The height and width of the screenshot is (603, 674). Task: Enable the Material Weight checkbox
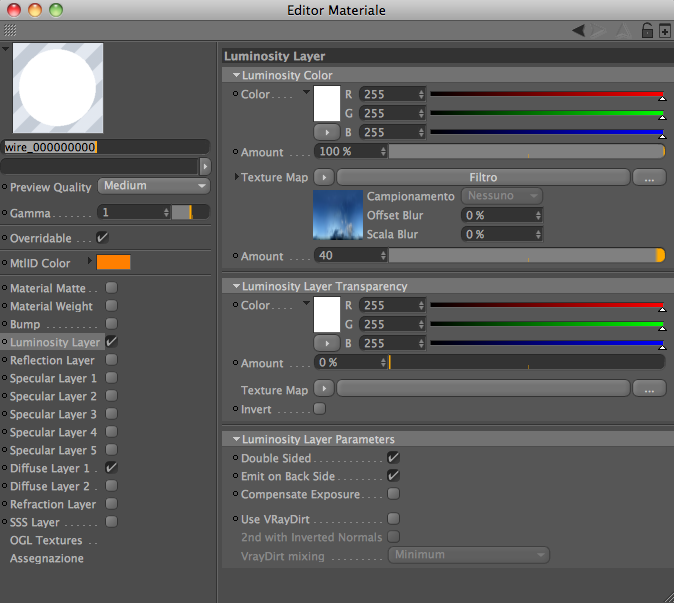tap(111, 306)
